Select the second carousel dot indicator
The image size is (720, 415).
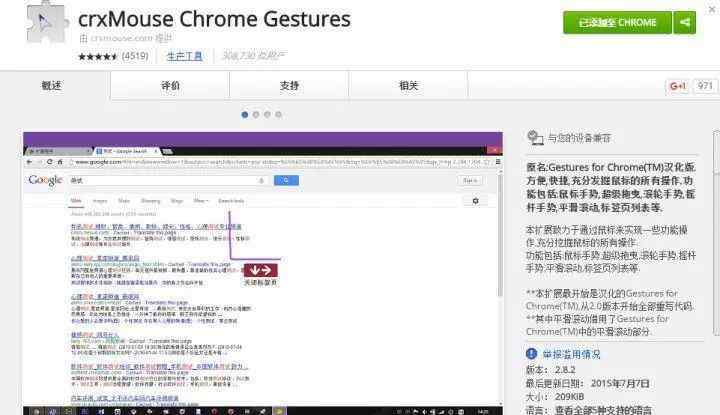[257, 114]
